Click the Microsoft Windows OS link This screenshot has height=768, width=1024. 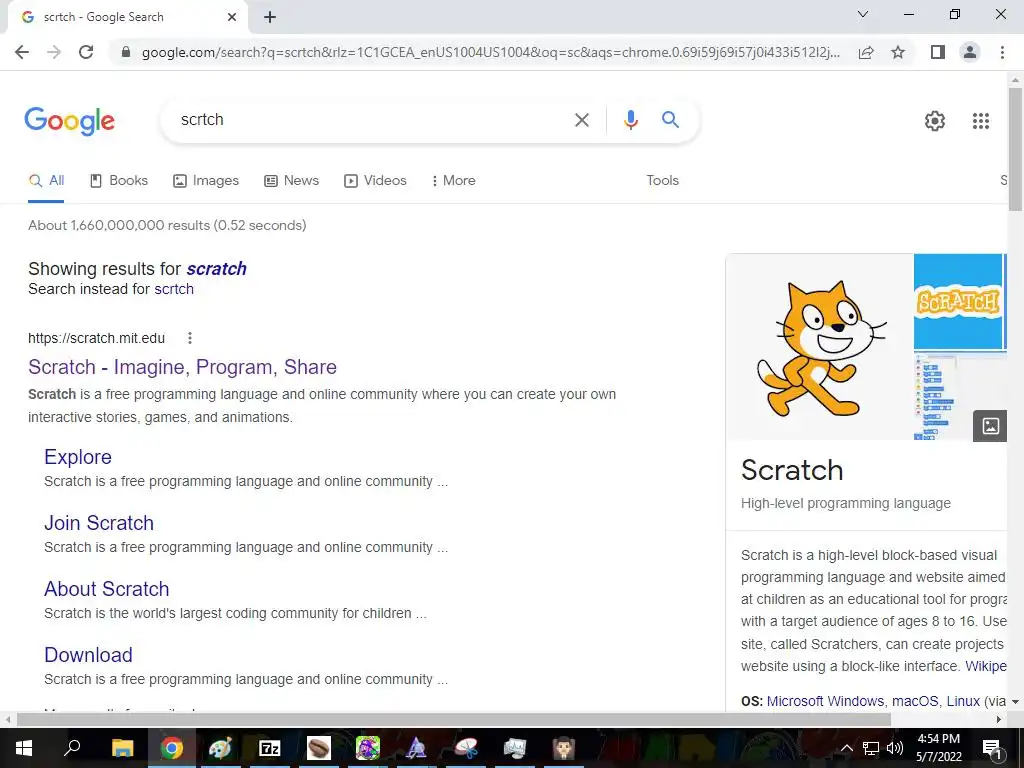825,701
